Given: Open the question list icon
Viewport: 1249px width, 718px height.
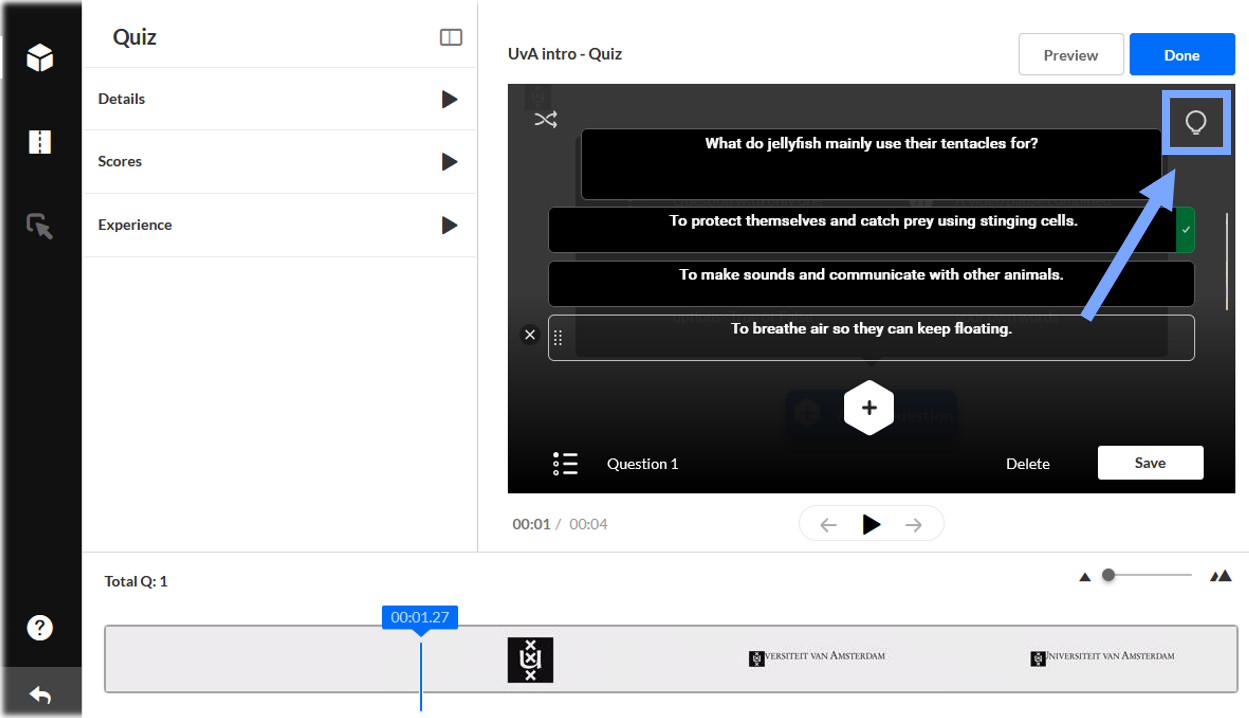Looking at the screenshot, I should [565, 463].
